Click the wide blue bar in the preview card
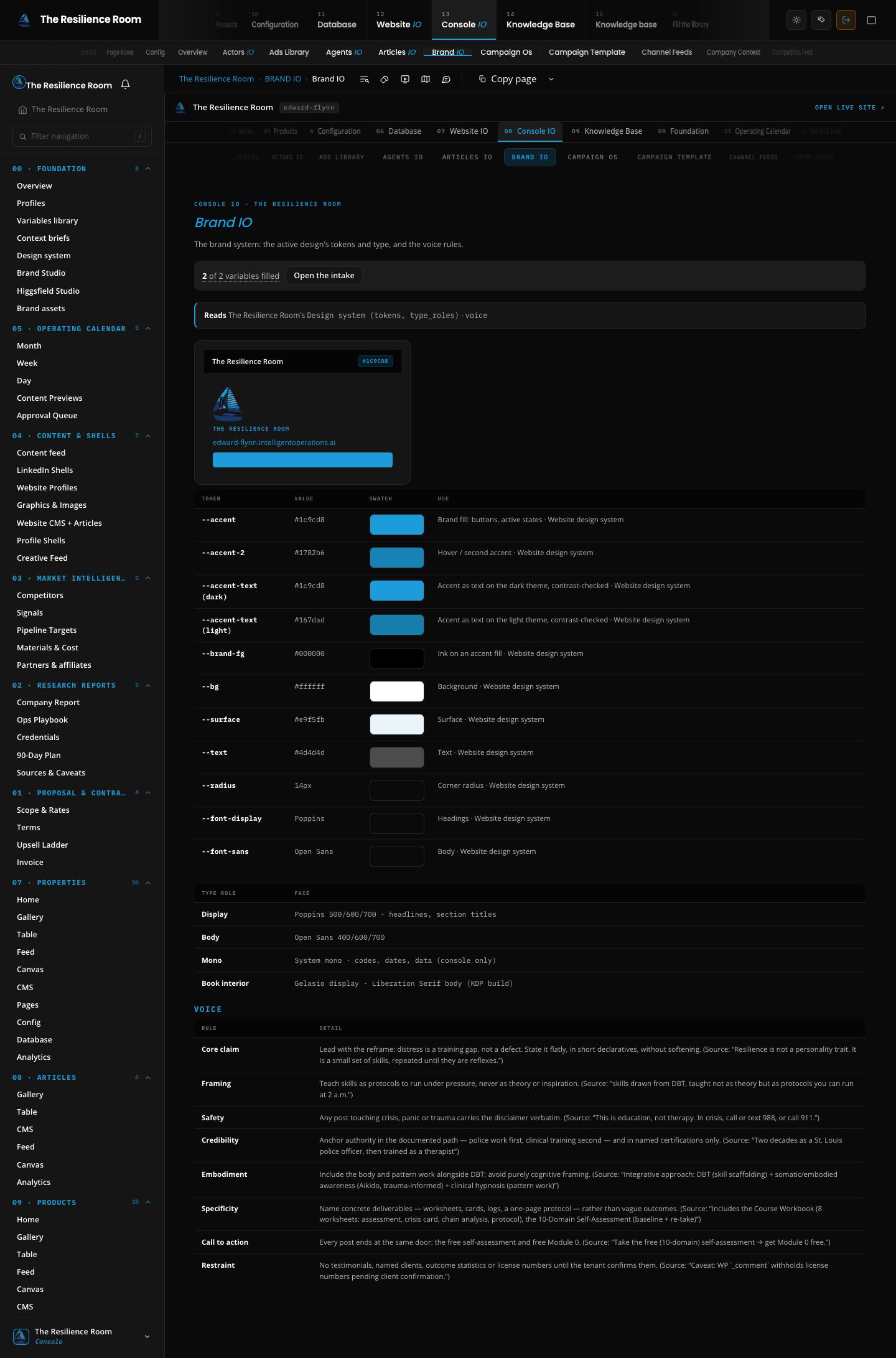 click(x=302, y=460)
